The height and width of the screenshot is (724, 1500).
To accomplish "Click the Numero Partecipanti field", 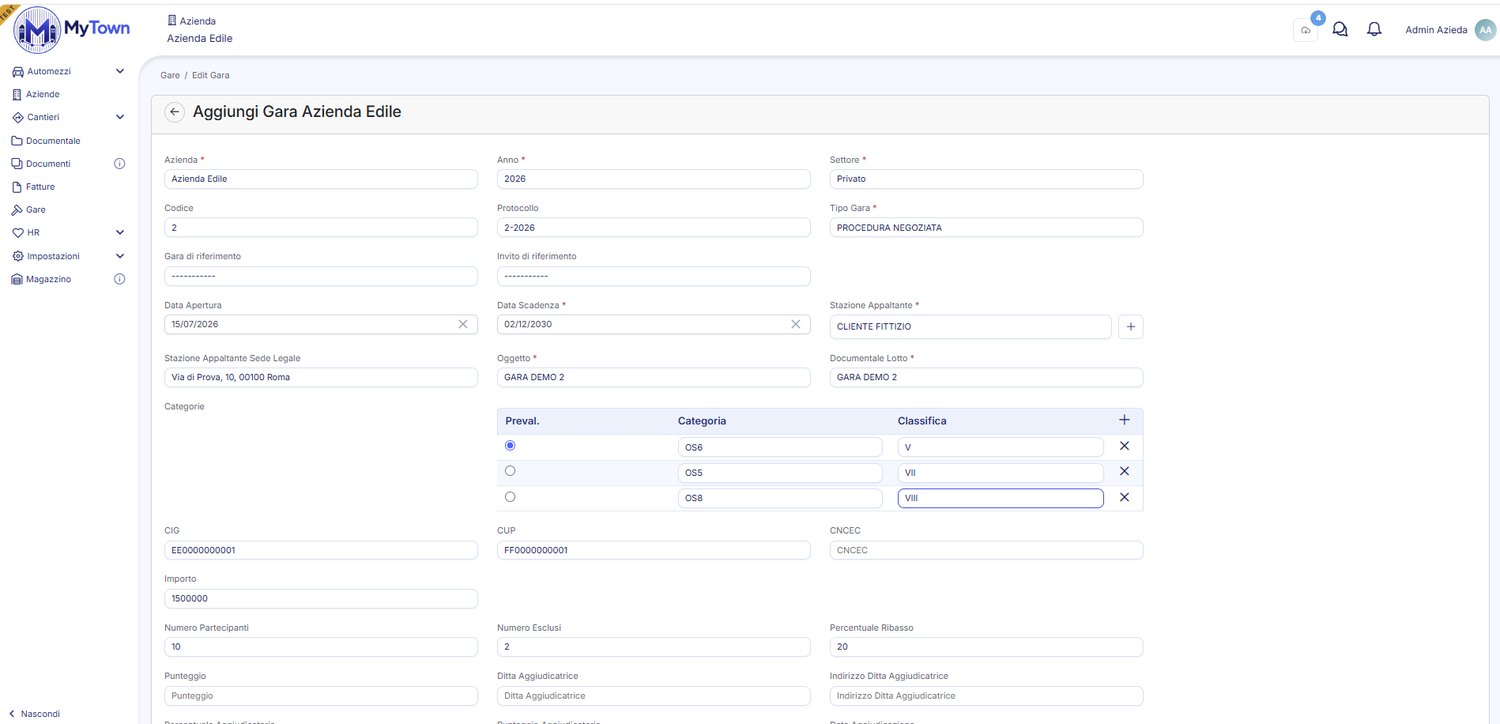I will tap(321, 647).
